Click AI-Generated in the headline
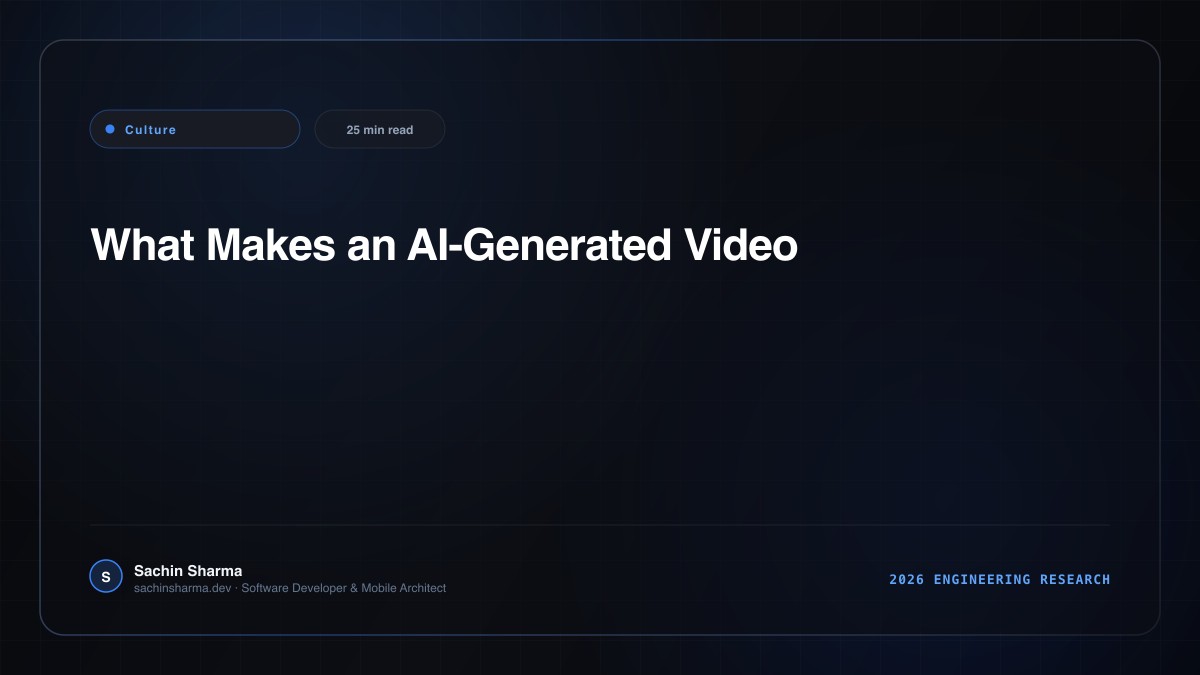The image size is (1200, 675). (x=539, y=245)
